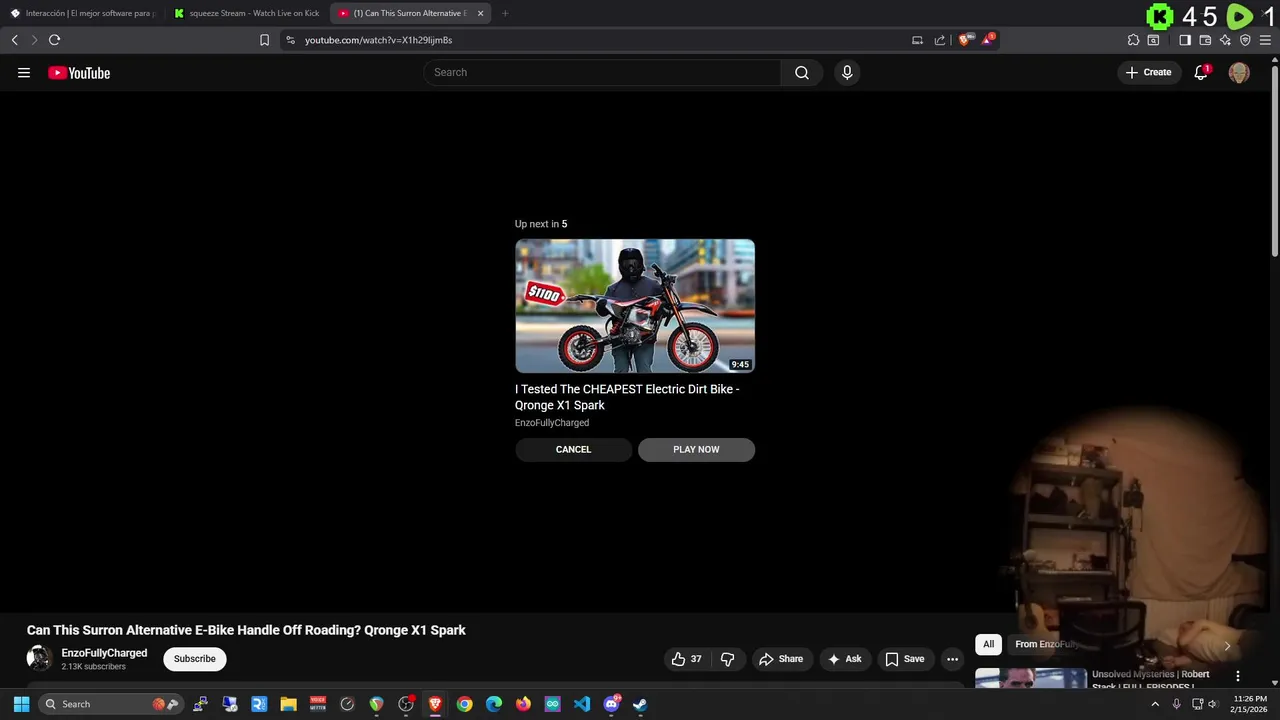Open the Brave Wallet icon
Image resolution: width=1280 pixels, height=720 pixels.
pos(1205,40)
